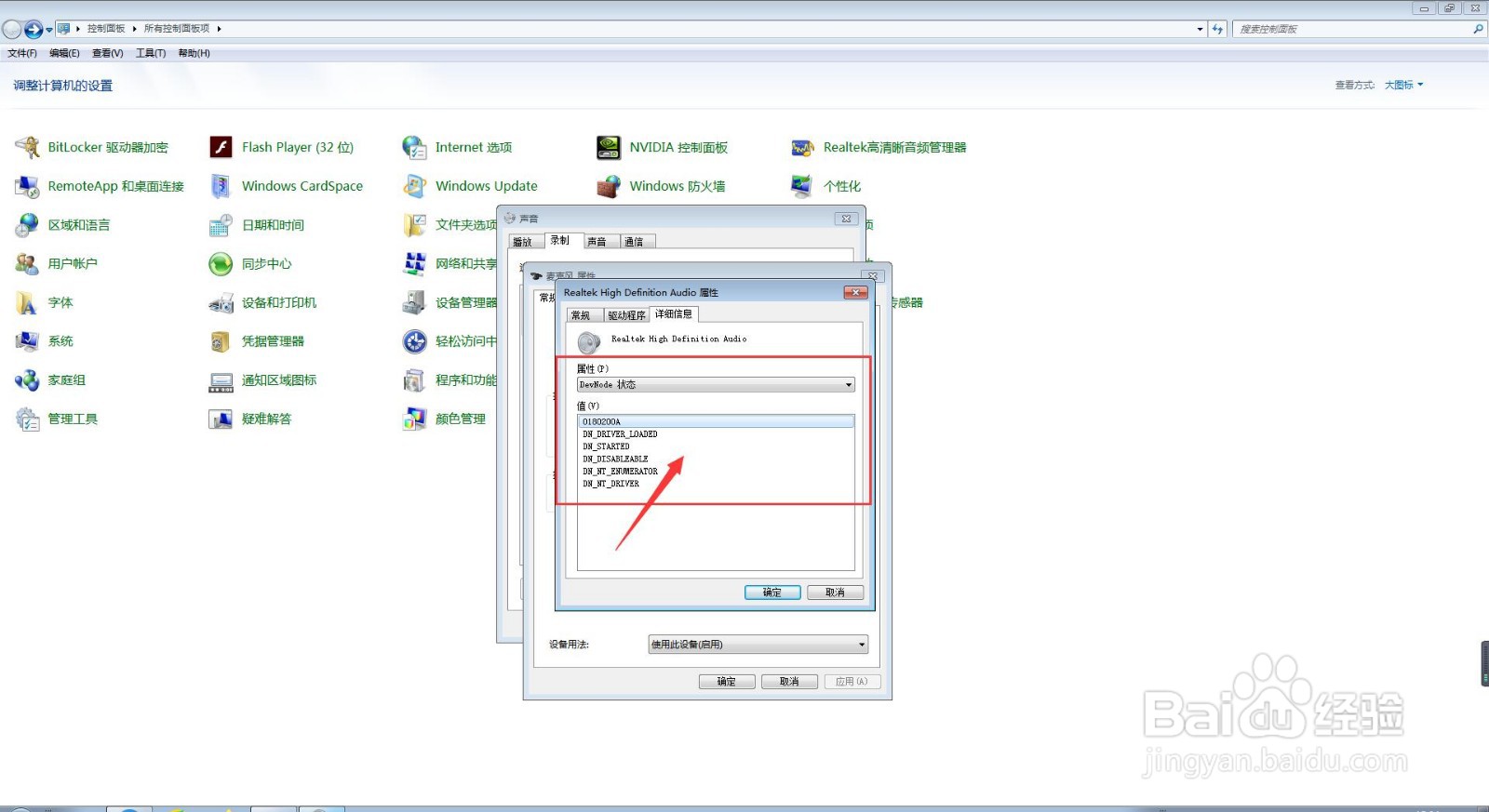Open the 设备用法 dropdown
This screenshot has width=1489, height=812.
[x=758, y=645]
